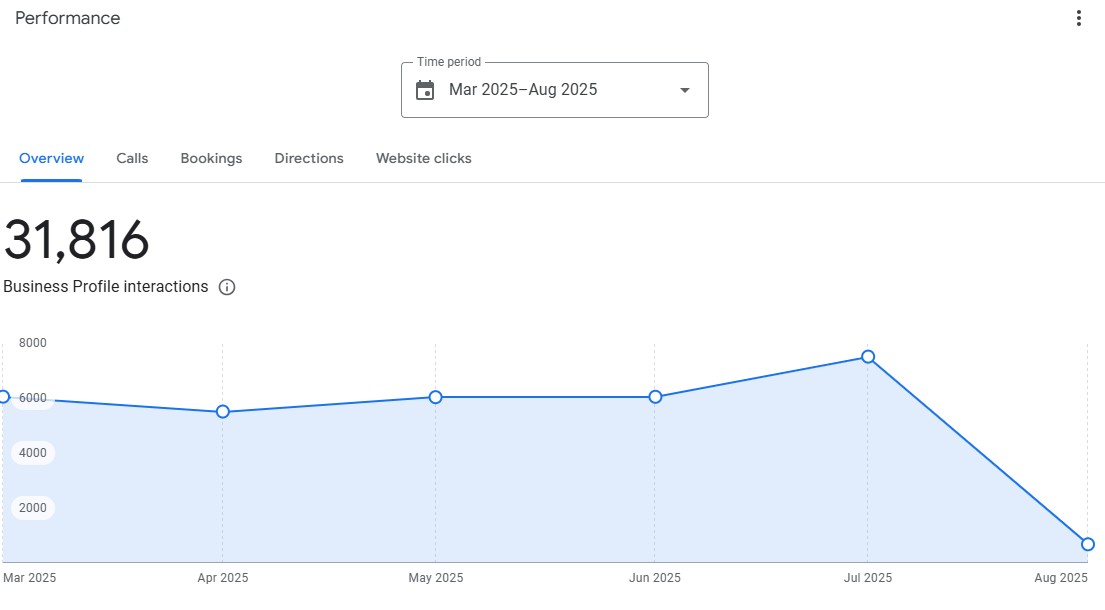
Task: Click the 2000 y-axis label
Action: point(32,508)
